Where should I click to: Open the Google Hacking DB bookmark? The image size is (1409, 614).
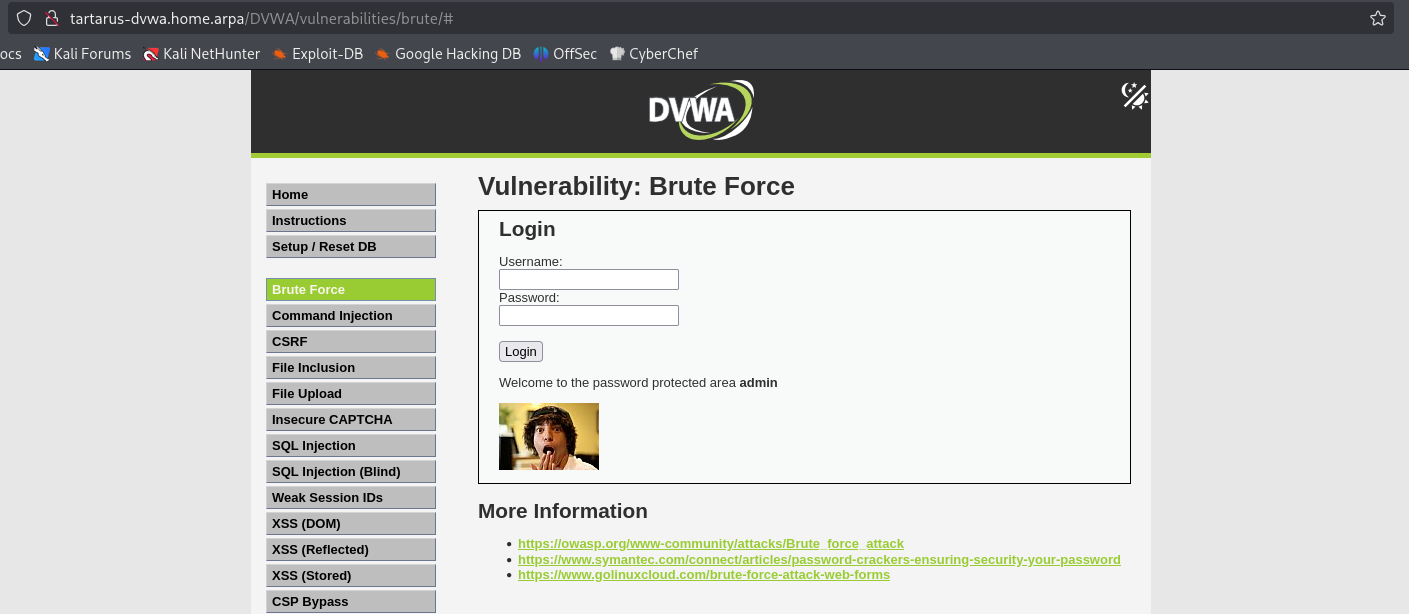point(447,54)
